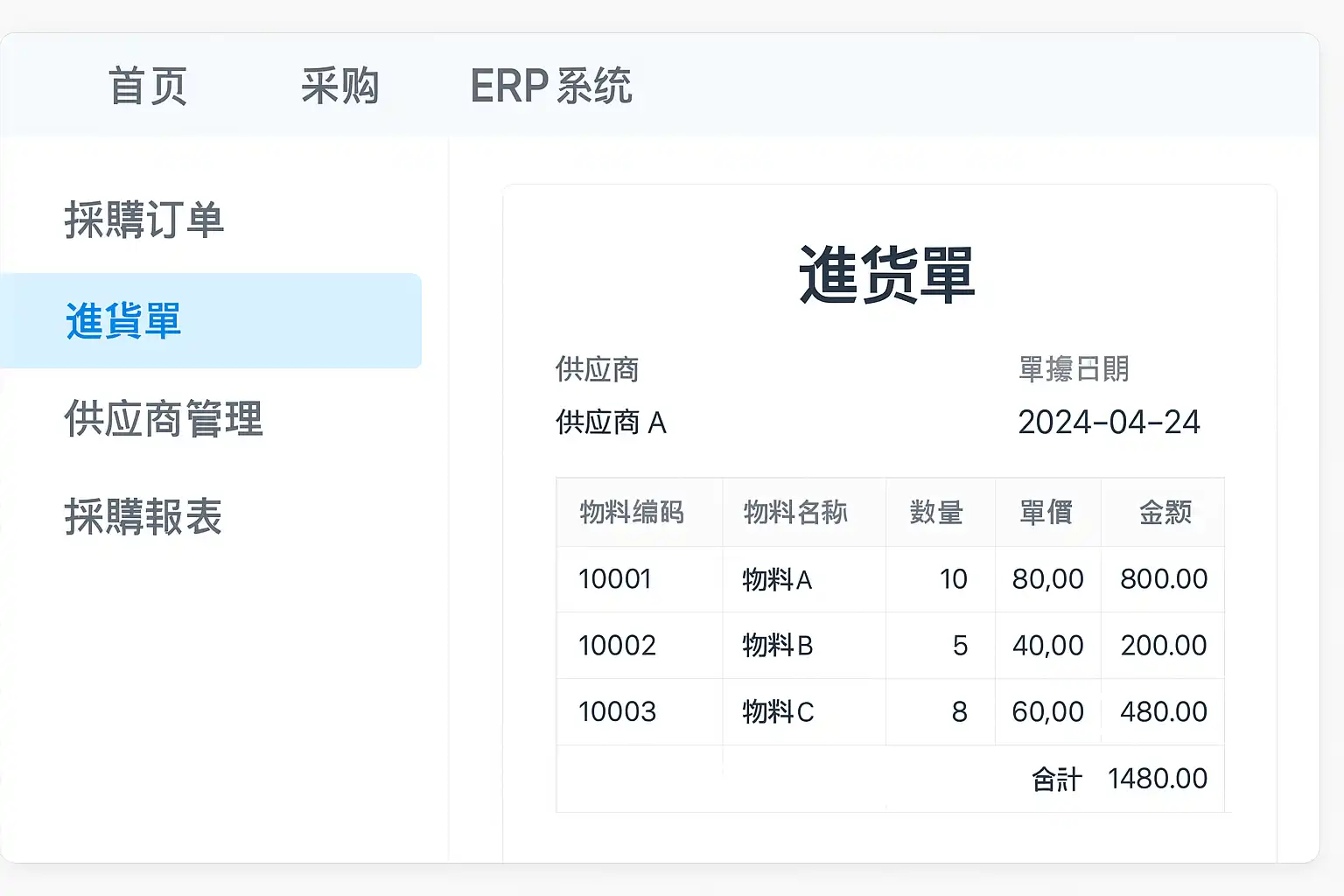Viewport: 1344px width, 896px height.
Task: Click the ERP系统 header title
Action: [551, 86]
